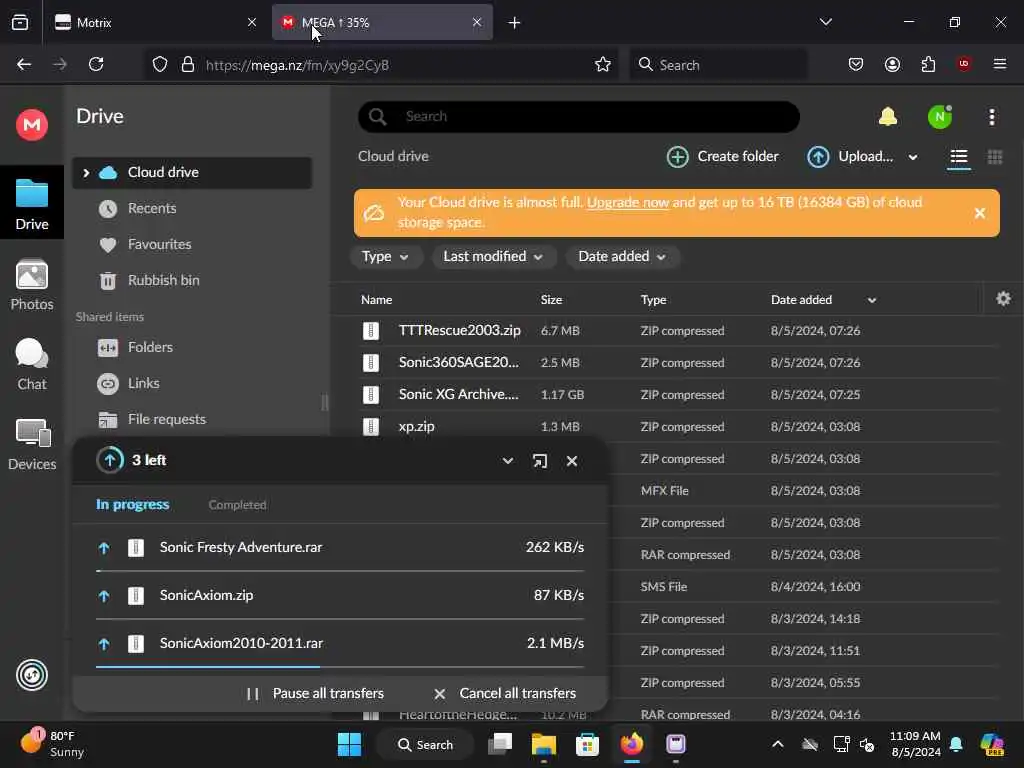Open uBlock Origin extension icon

tap(964, 64)
